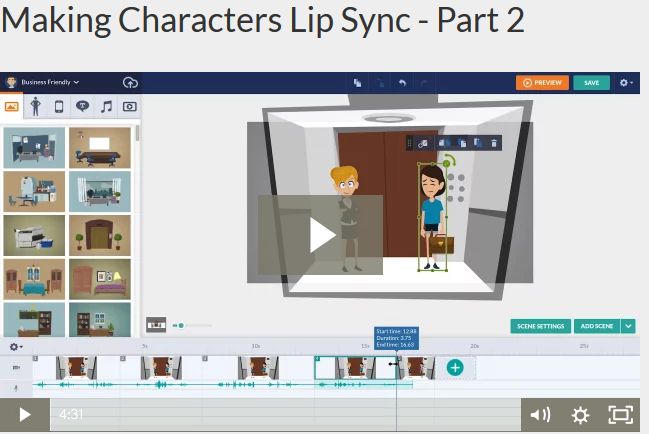Open the Backgrounds tab in the asset panel
The width and height of the screenshot is (649, 434).
pyautogui.click(x=12, y=107)
